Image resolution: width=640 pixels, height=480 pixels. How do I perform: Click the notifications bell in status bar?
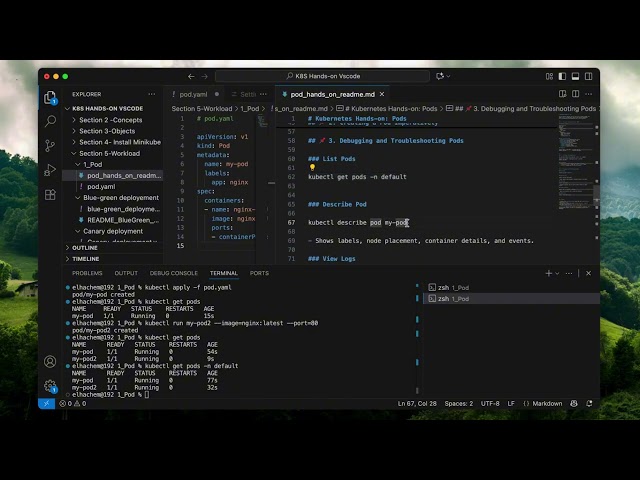click(589, 404)
